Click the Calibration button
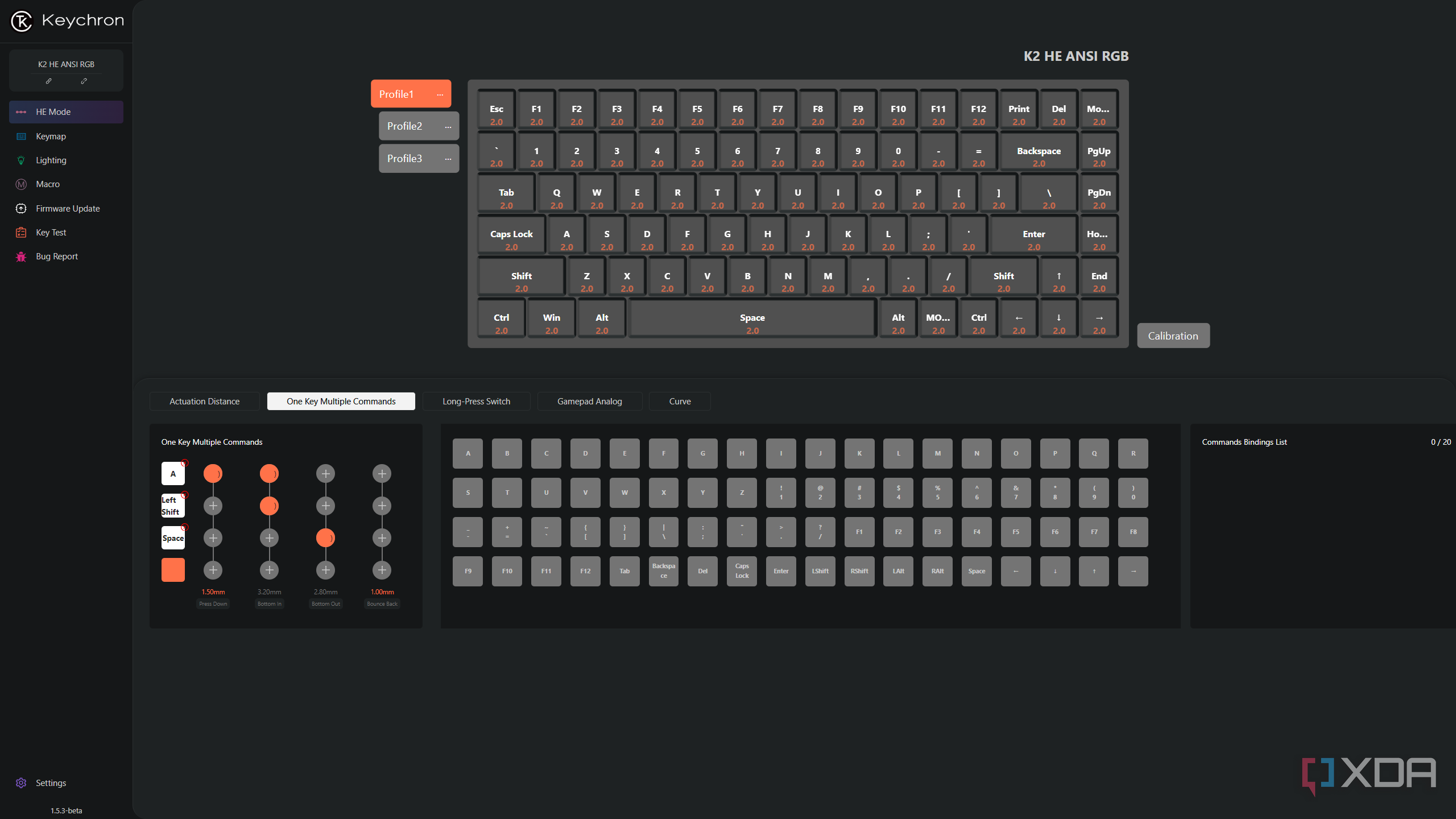 (x=1173, y=336)
